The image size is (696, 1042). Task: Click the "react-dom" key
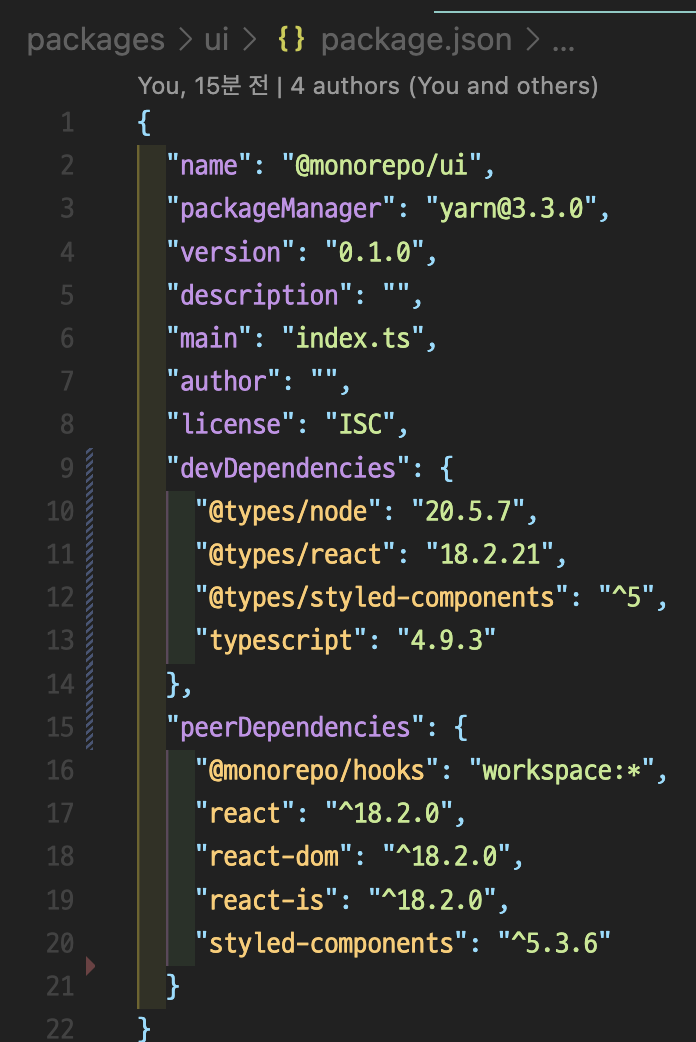pyautogui.click(x=274, y=857)
